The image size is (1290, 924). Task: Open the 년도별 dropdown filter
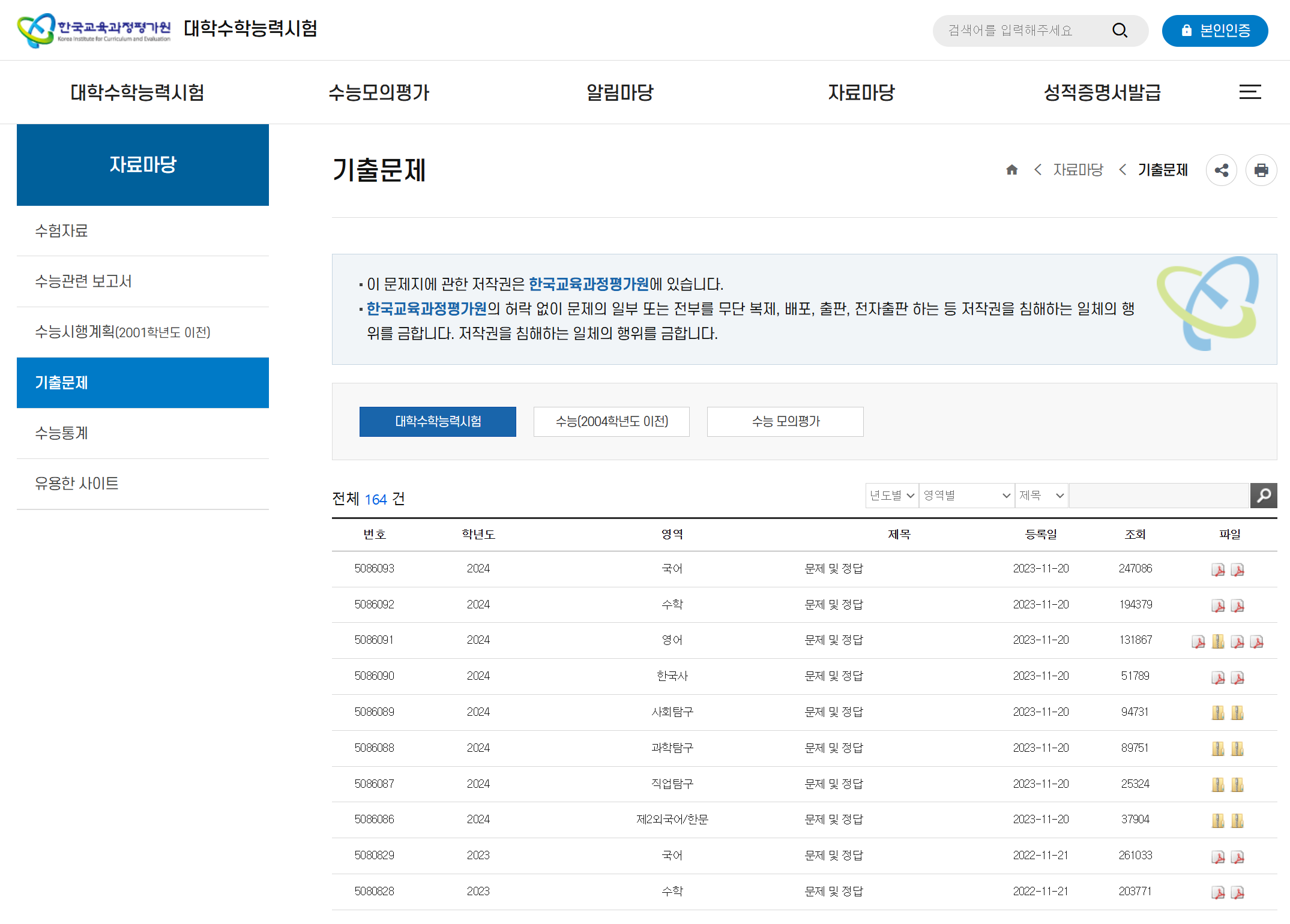(x=891, y=496)
